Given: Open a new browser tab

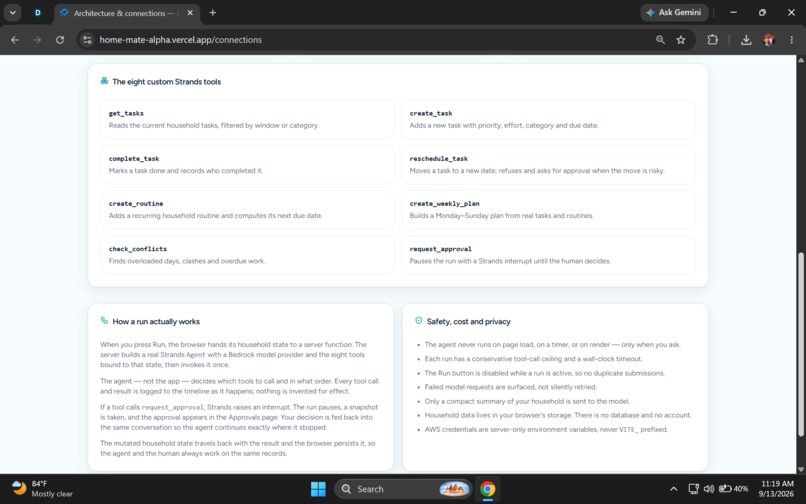Looking at the screenshot, I should 212,13.
